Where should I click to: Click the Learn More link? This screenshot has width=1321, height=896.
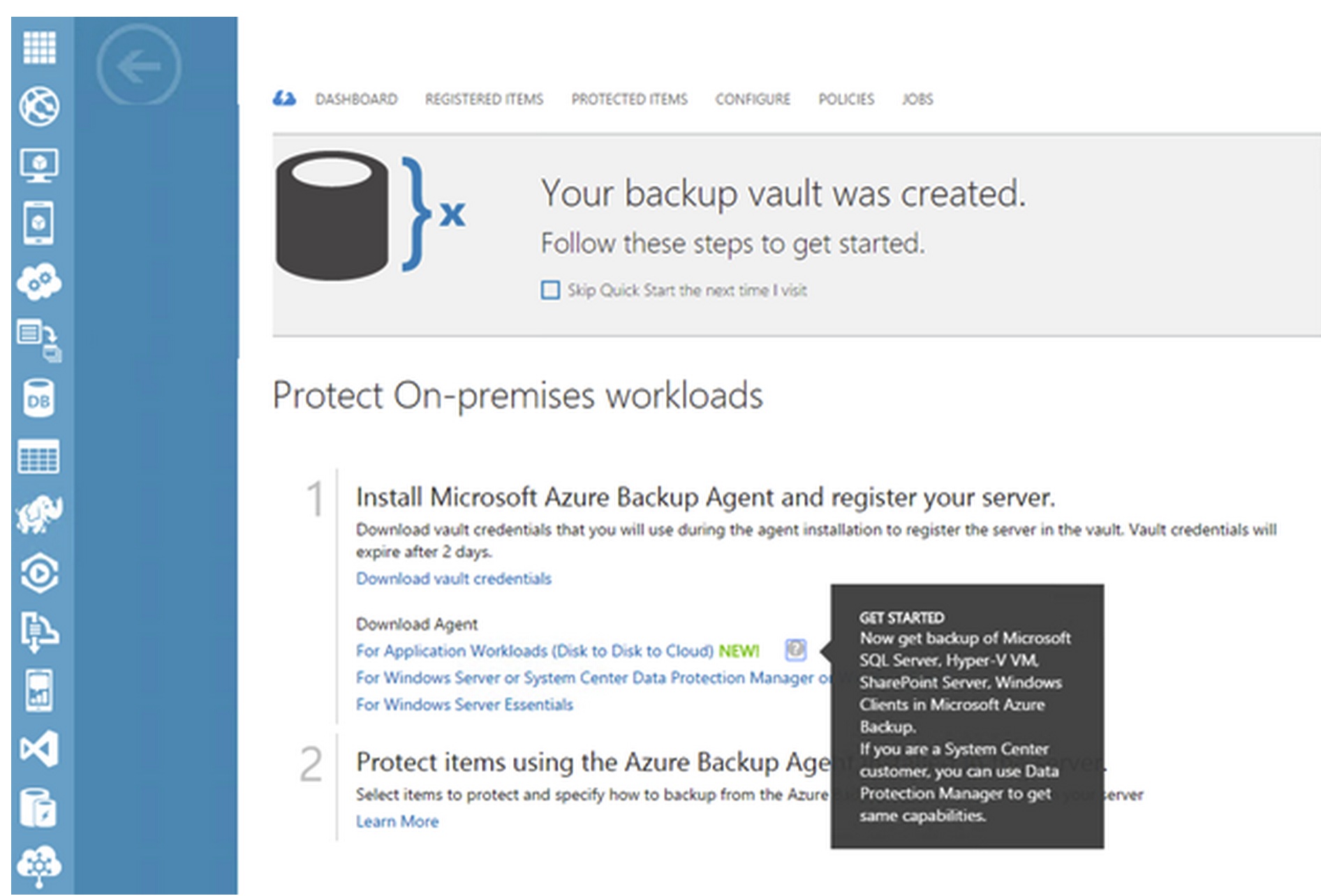point(397,821)
